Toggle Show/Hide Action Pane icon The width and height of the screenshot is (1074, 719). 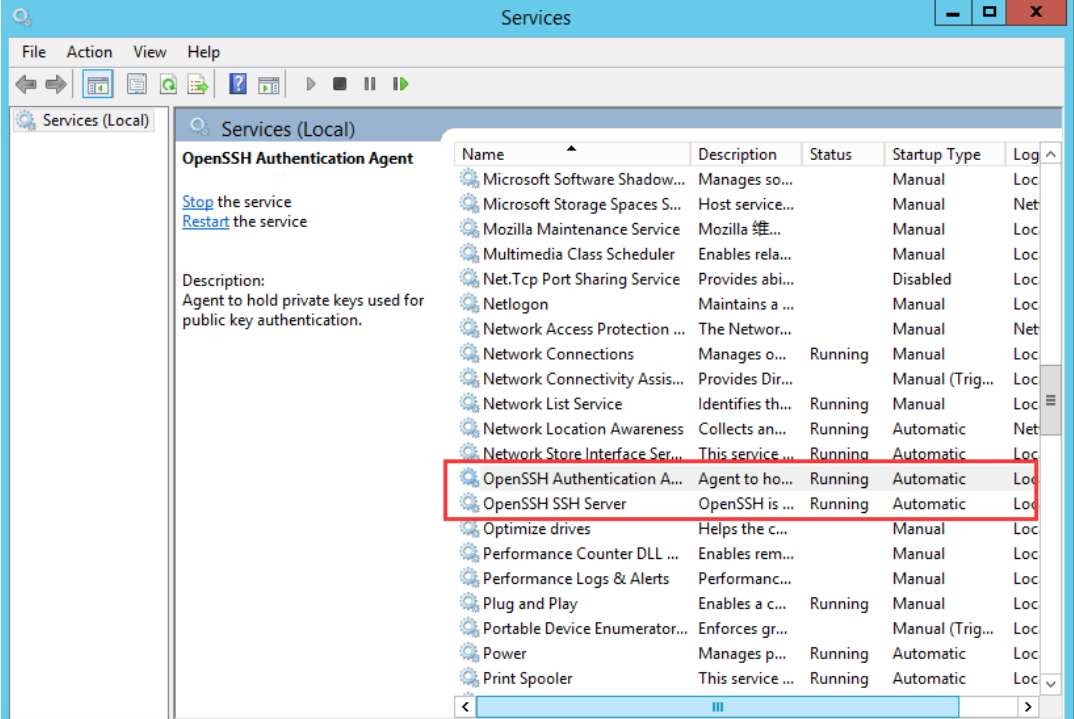point(268,84)
